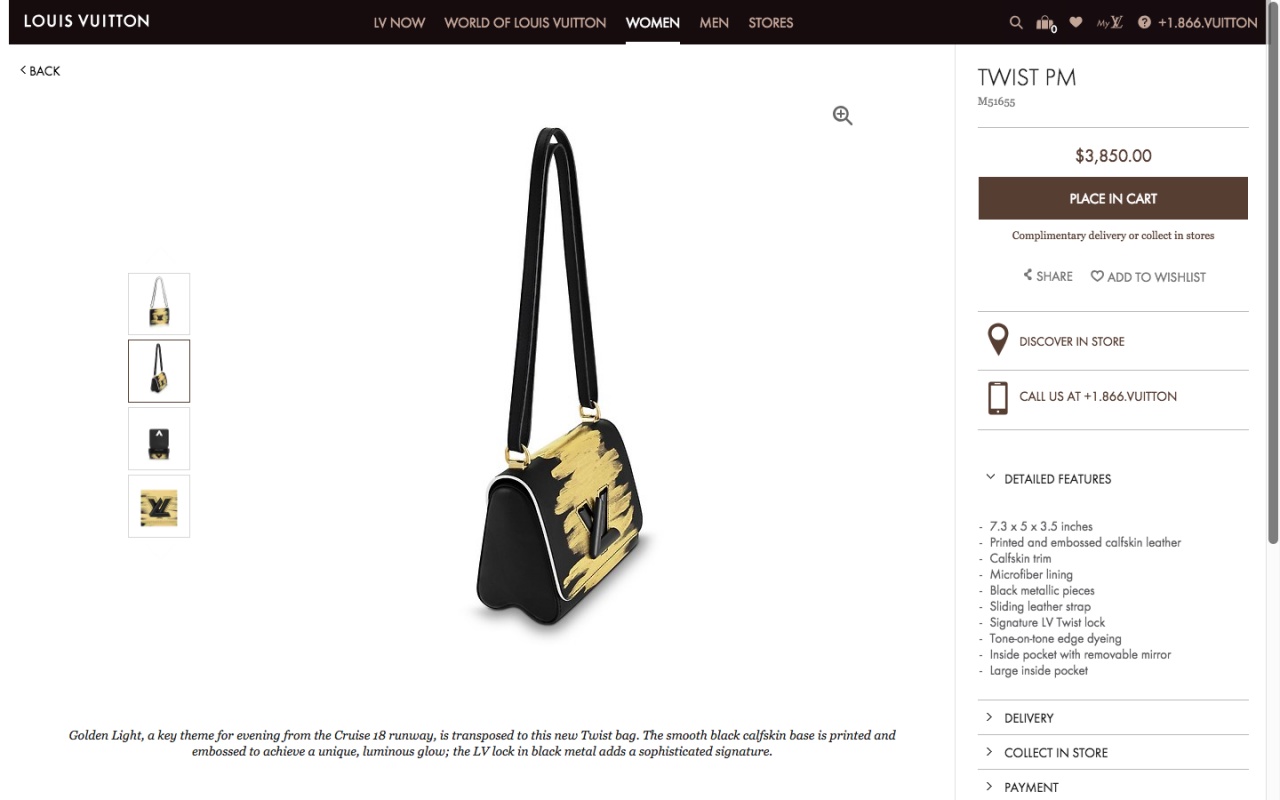Expand the Payment section
This screenshot has width=1280, height=800.
(1113, 787)
